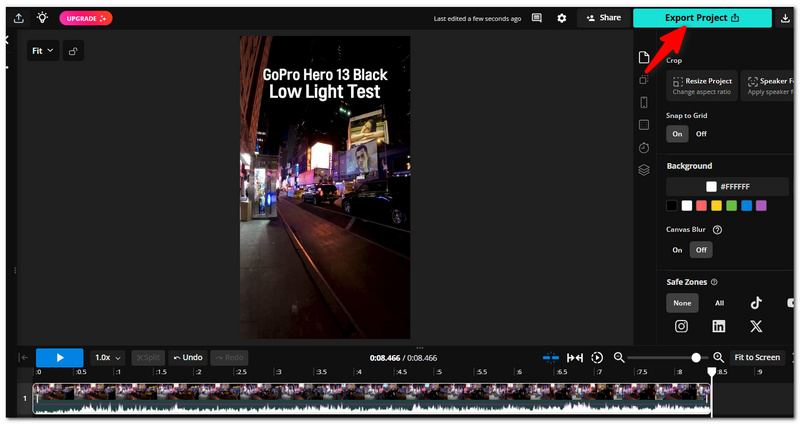800x424 pixels.
Task: Select the LinkedIn safe zone icon
Action: coord(719,326)
